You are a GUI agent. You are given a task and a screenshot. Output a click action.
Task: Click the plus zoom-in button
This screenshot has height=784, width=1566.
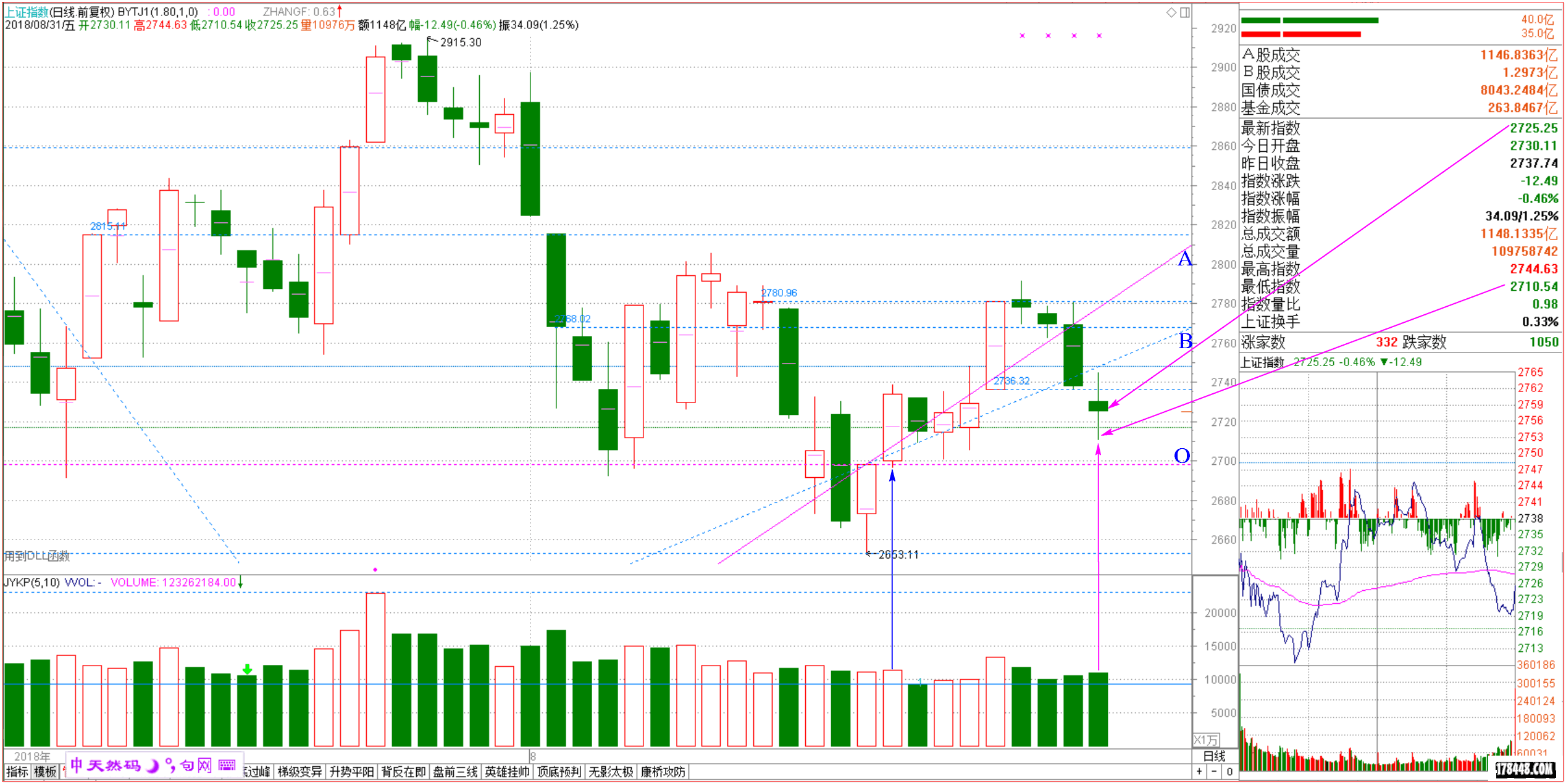[1199, 772]
